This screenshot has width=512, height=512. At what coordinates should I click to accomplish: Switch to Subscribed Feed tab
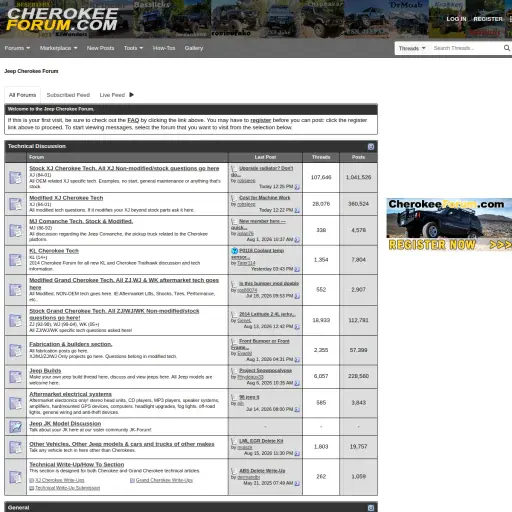click(68, 95)
